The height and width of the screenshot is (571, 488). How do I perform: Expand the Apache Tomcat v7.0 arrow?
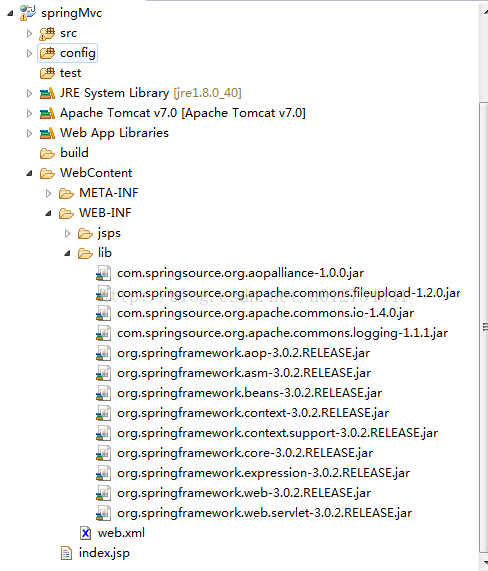29,114
